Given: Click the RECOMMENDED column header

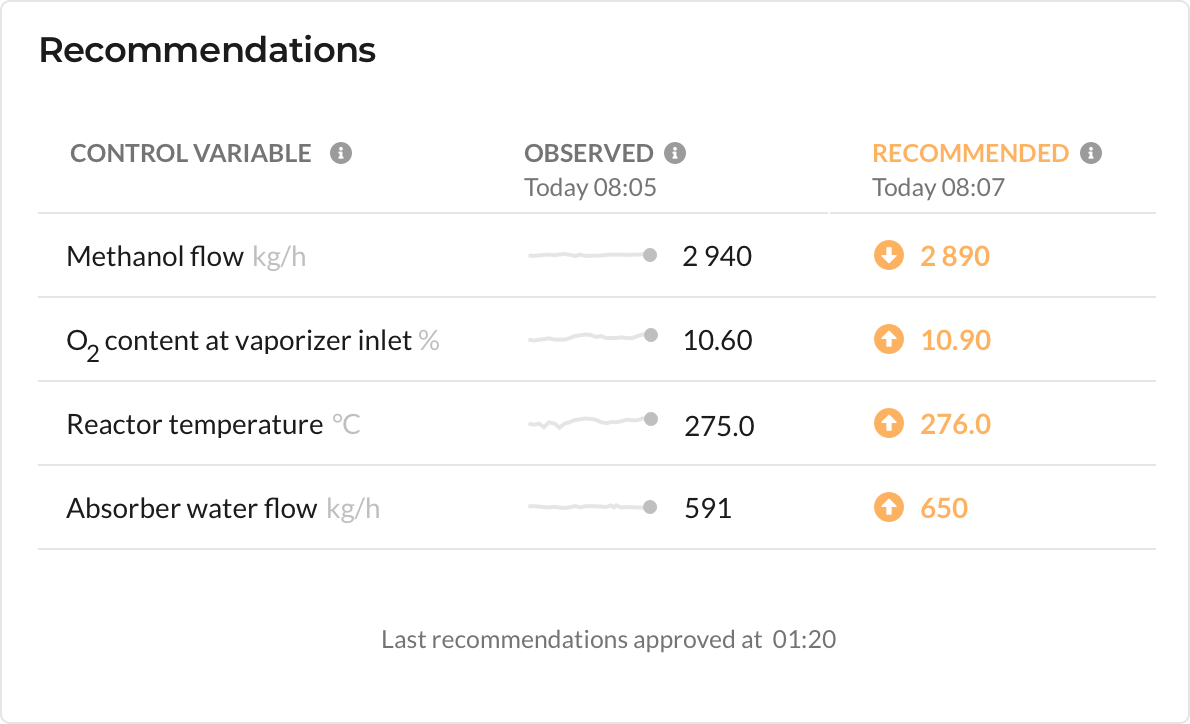Looking at the screenshot, I should [970, 153].
